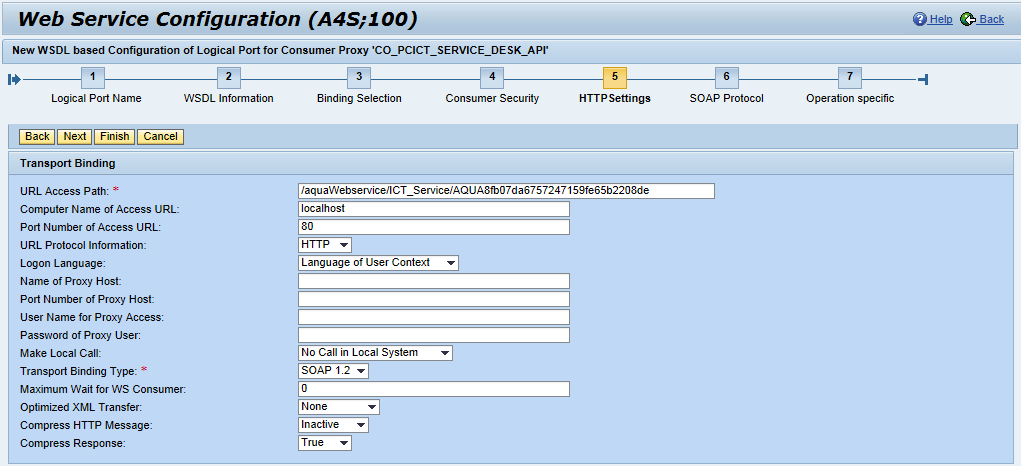1021x466 pixels.
Task: Click the roadmap start arrow icon
Action: pos(14,80)
